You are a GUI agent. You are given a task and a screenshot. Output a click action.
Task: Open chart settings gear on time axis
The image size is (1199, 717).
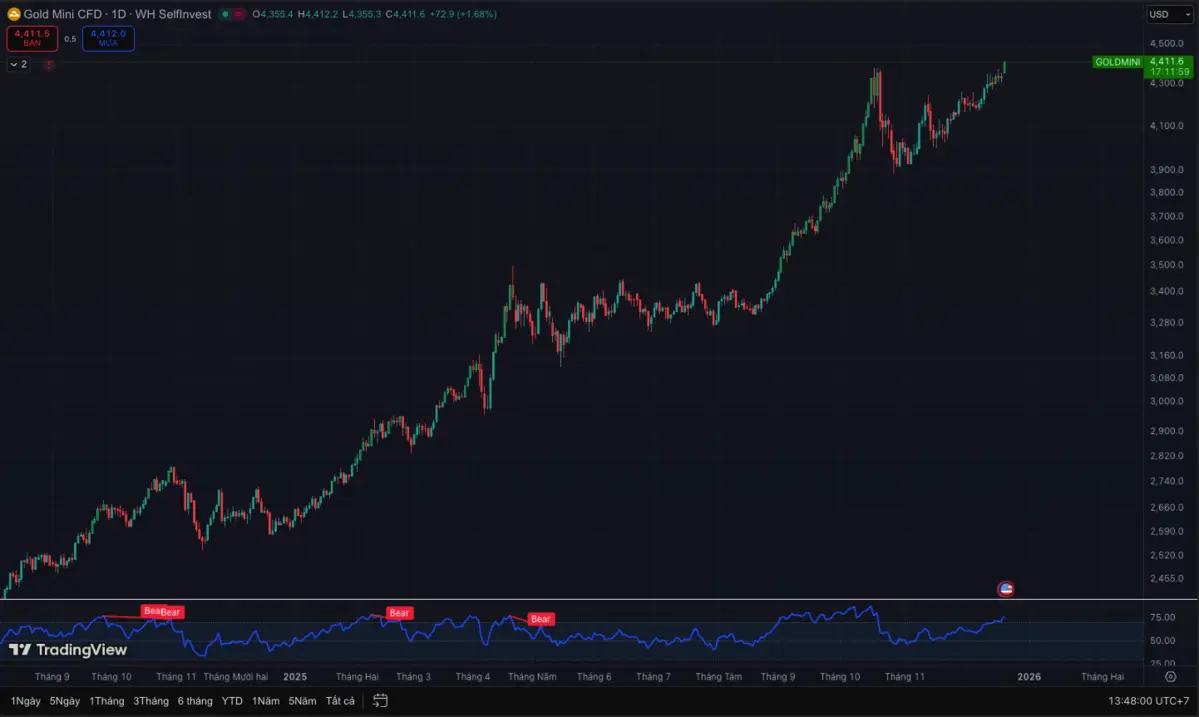(1170, 677)
